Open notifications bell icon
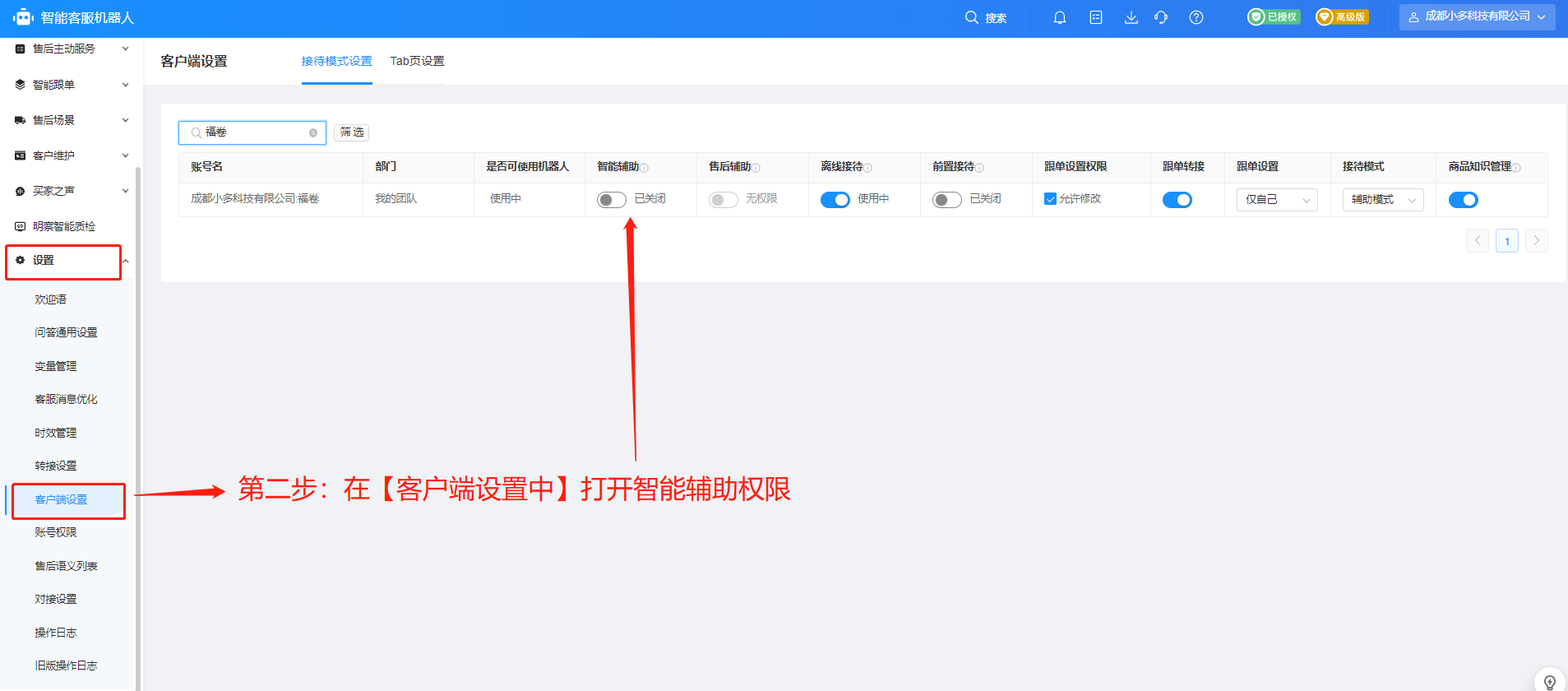The height and width of the screenshot is (691, 1568). (x=1060, y=17)
